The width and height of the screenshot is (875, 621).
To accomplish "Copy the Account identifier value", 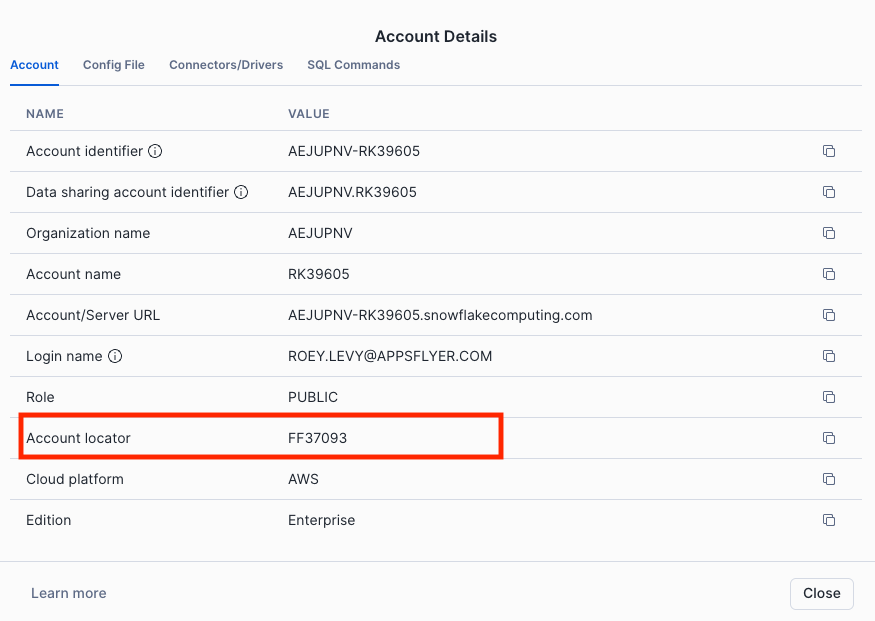I will point(828,151).
